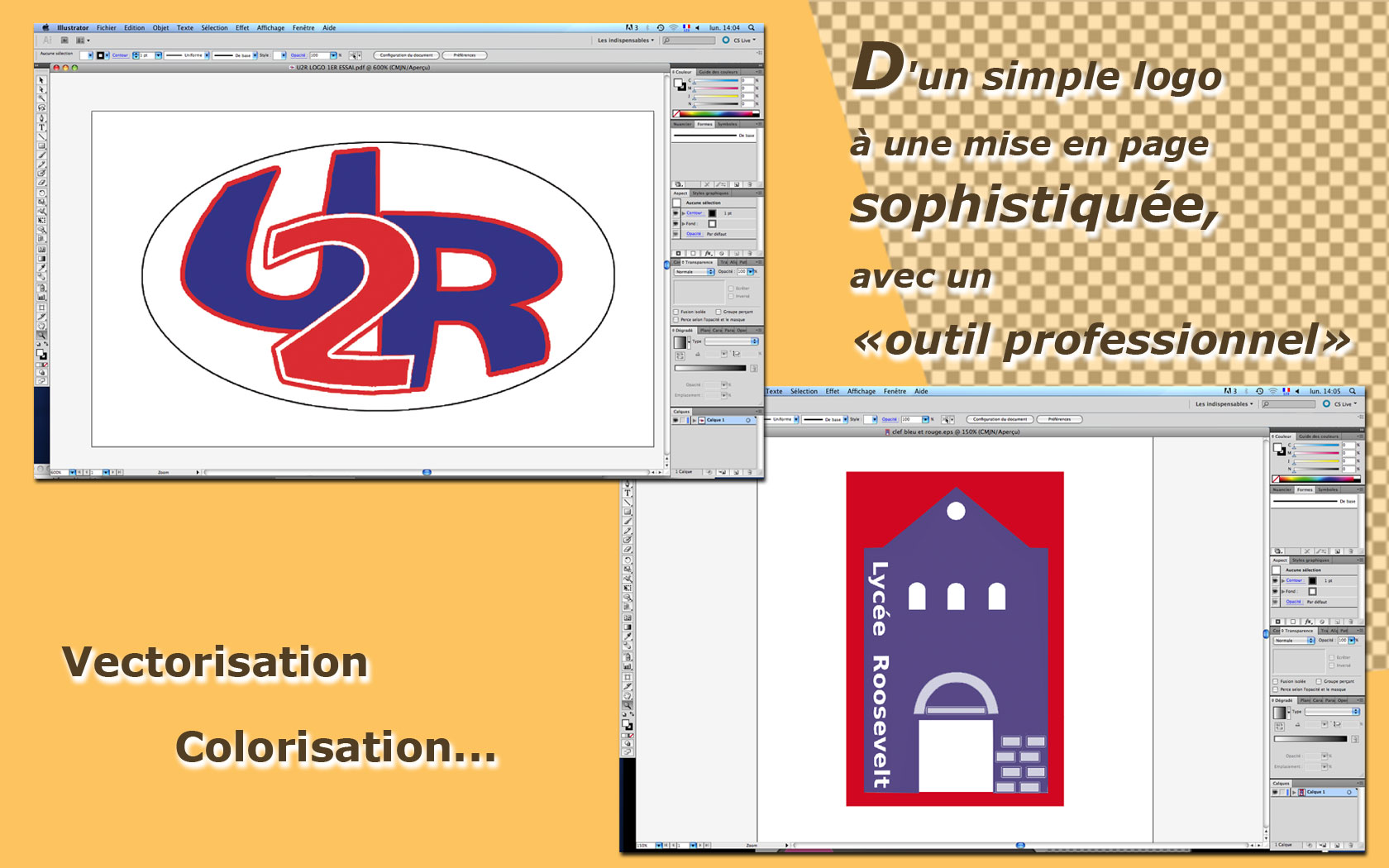The image size is (1389, 868).
Task: Check Groupe perçant in the Lycée Roosevelt window
Action: [1319, 681]
